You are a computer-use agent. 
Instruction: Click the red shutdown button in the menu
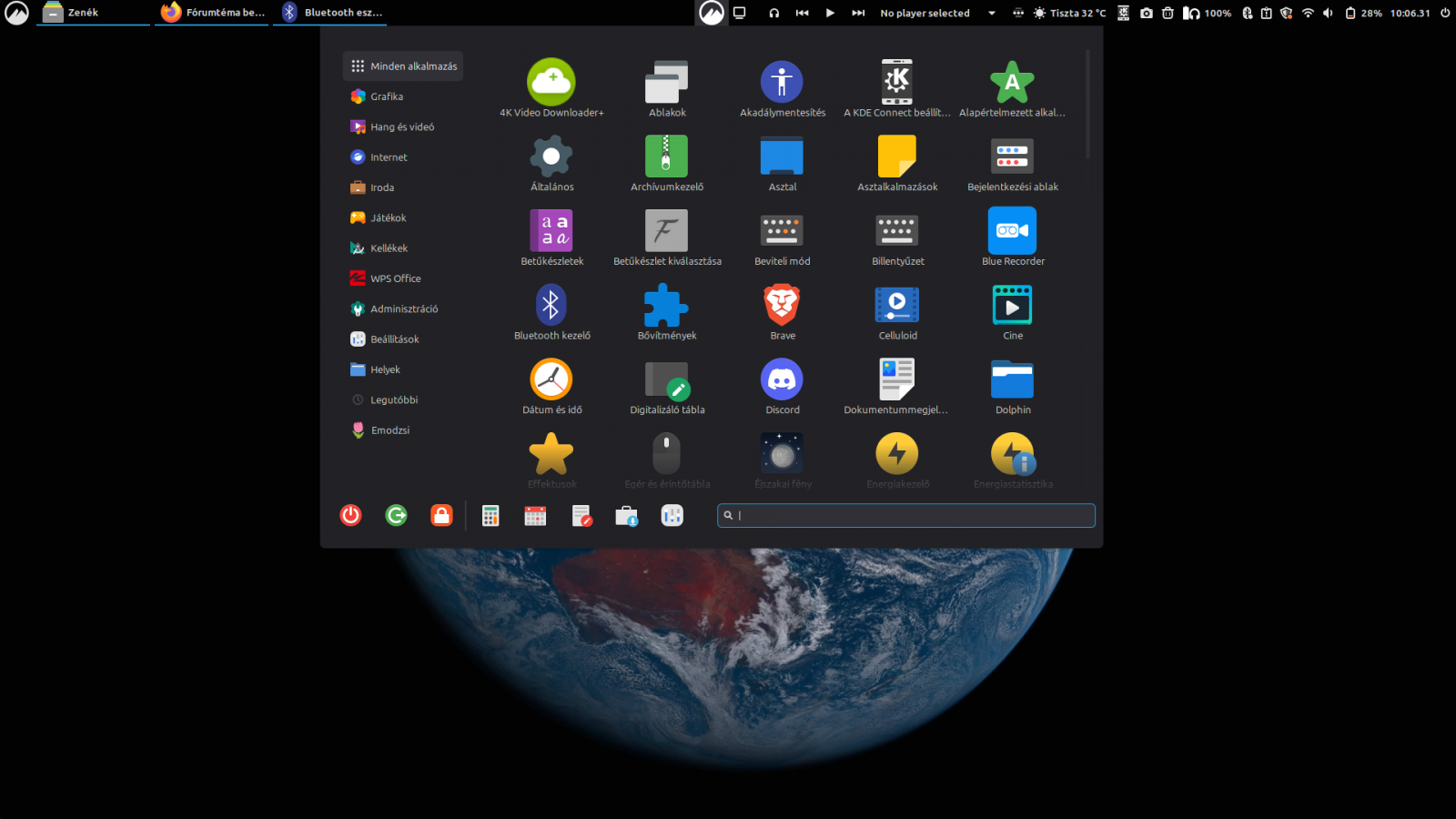click(350, 516)
